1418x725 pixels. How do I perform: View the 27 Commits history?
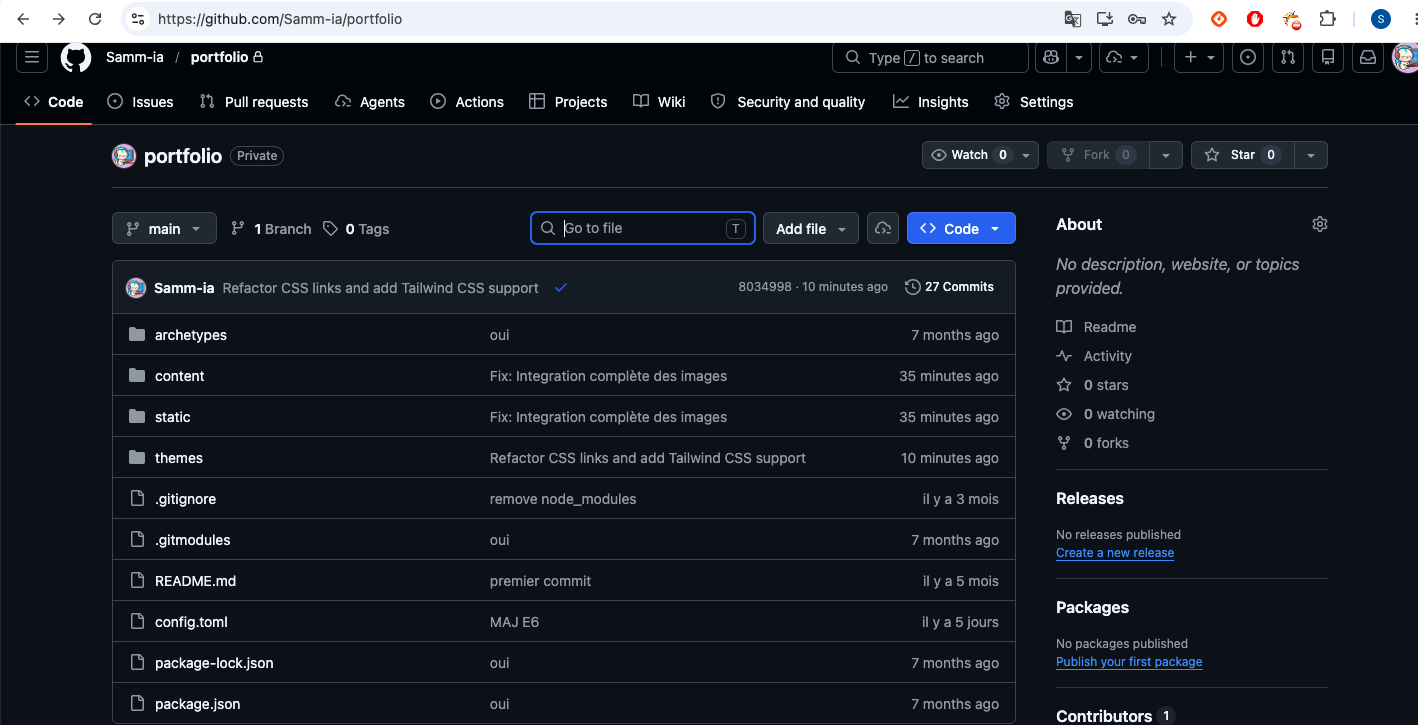tap(949, 287)
